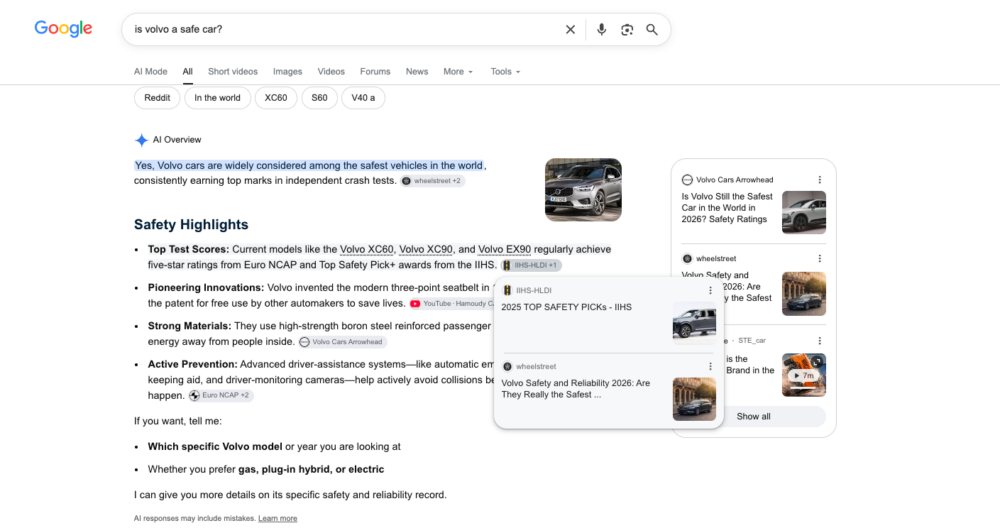Click Volvo Cars Arrowhead favicon in sidebar
The height and width of the screenshot is (528, 1000).
point(687,180)
